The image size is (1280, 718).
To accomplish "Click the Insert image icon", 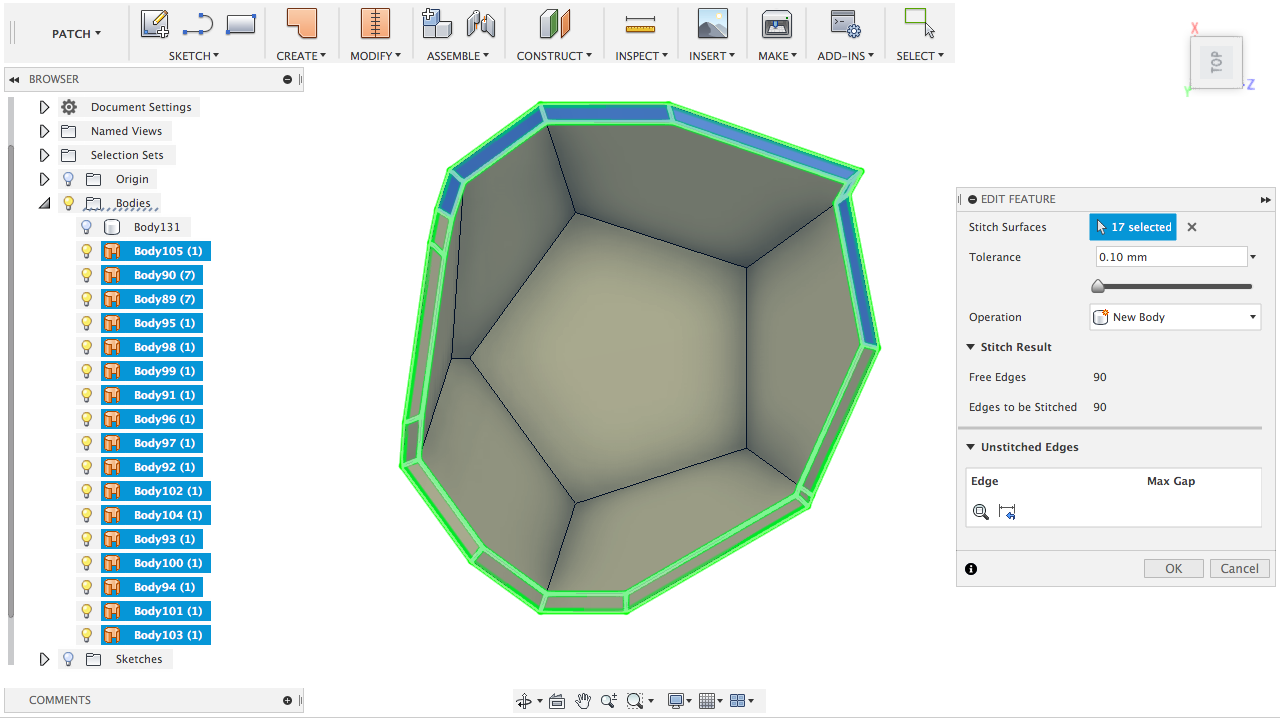I will [x=712, y=23].
